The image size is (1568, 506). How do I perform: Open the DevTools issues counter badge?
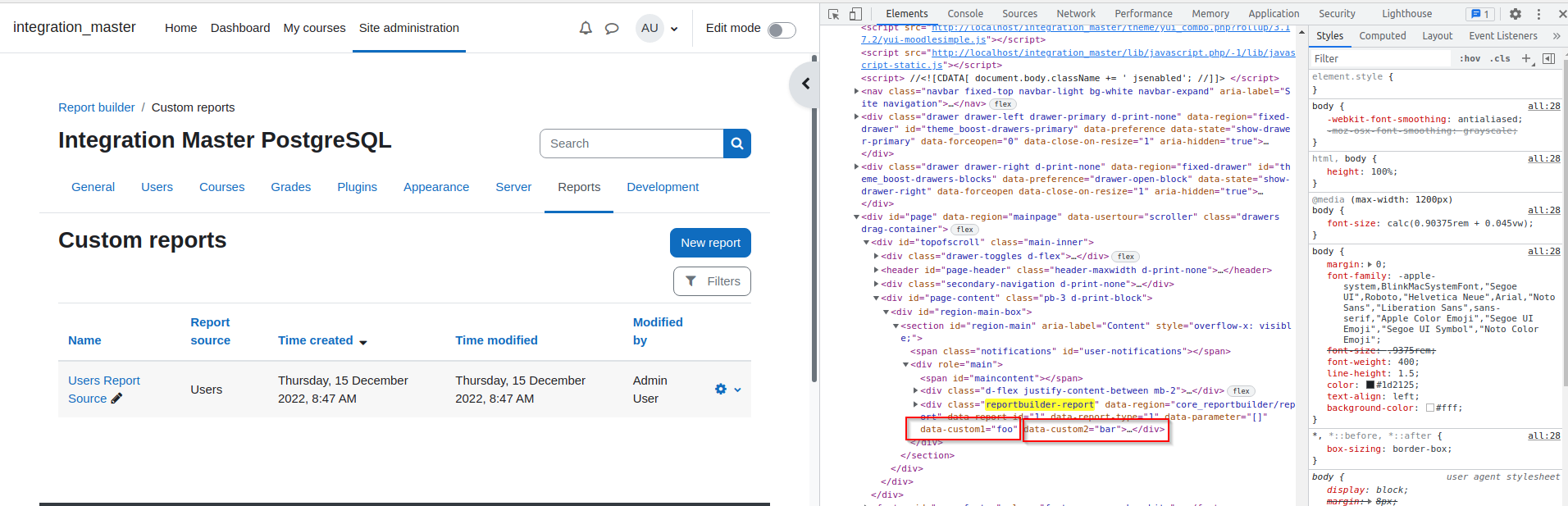1480,14
